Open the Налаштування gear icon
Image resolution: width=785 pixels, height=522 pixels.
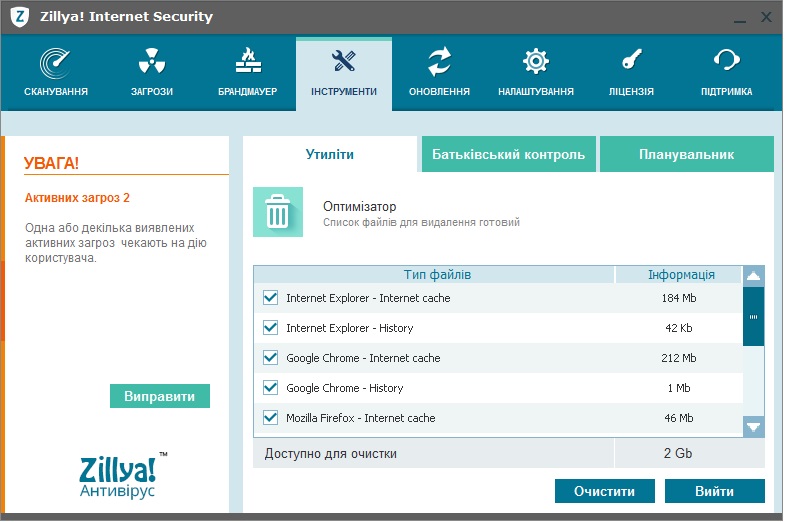pos(536,61)
